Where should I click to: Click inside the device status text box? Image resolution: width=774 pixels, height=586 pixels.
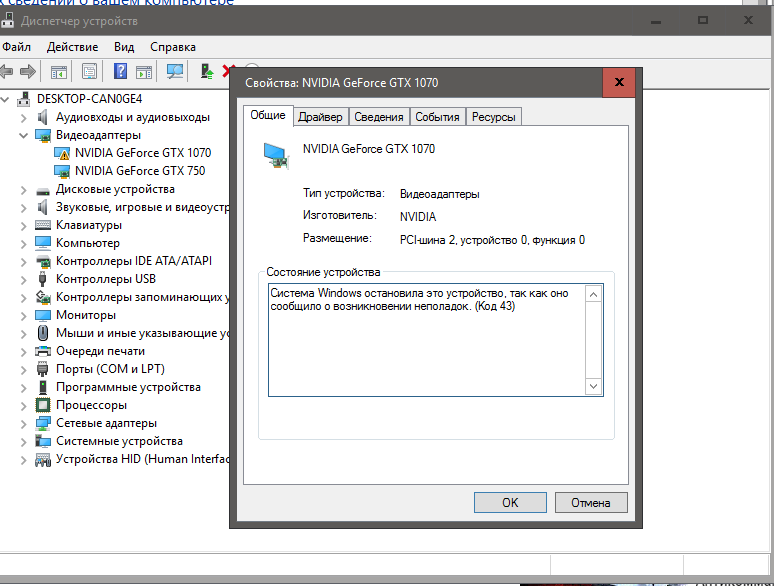tap(427, 340)
